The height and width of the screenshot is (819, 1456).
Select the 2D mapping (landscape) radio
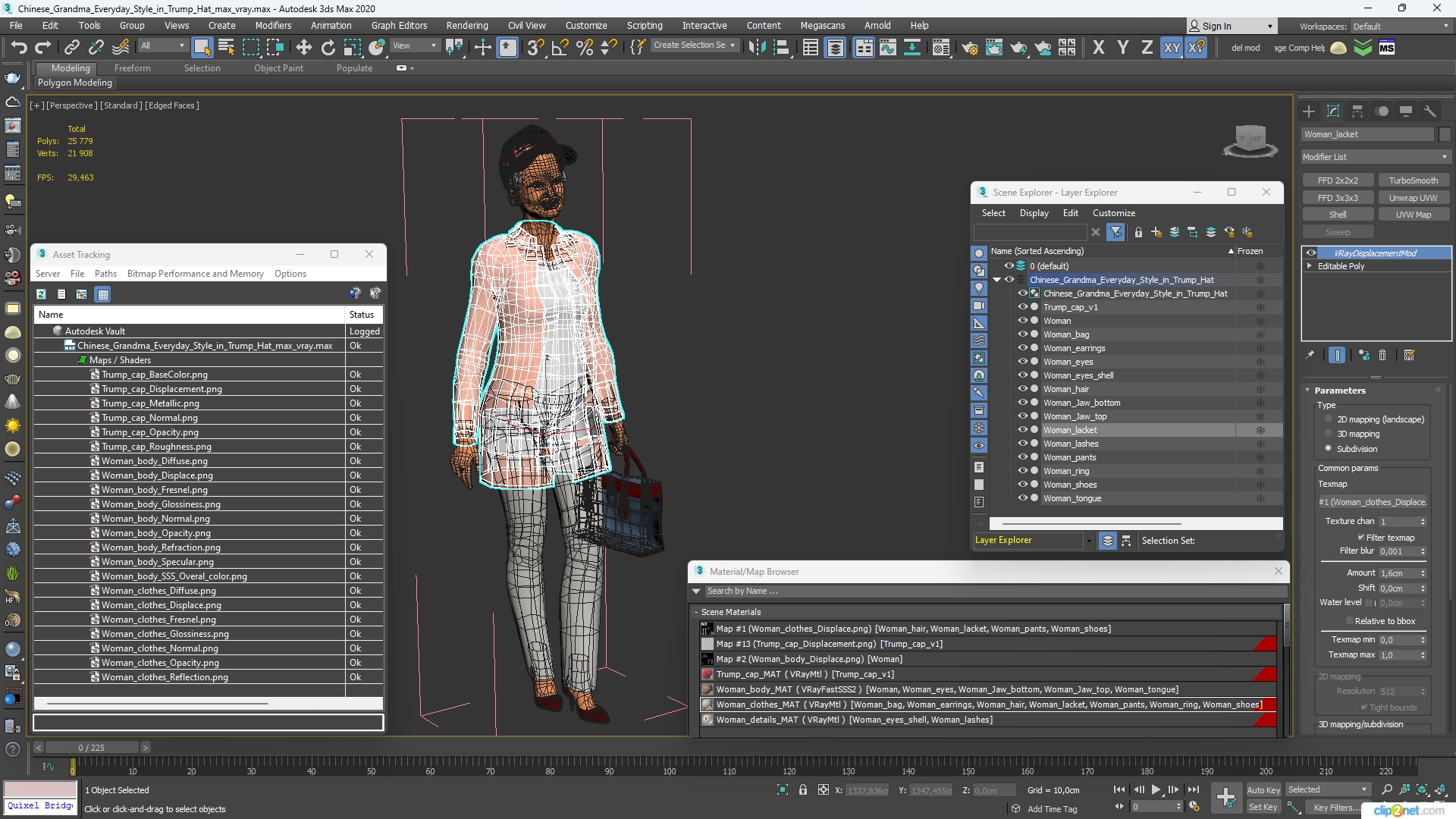1328,419
